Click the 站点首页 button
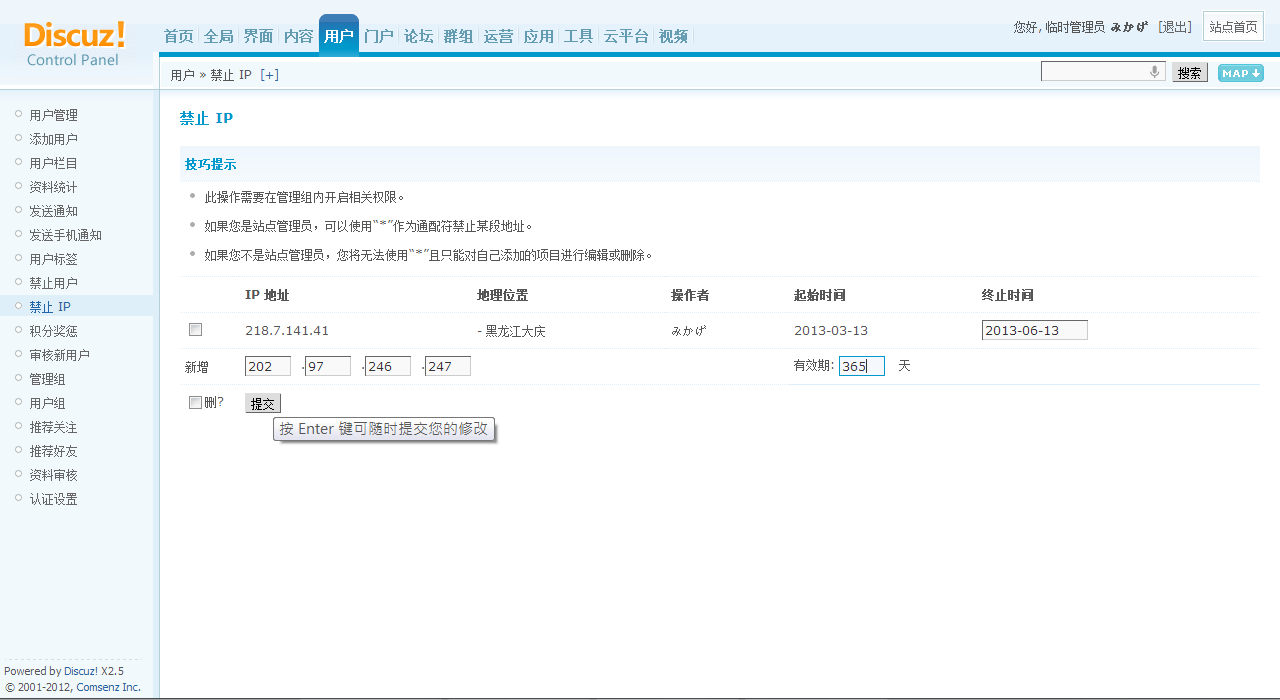 [1234, 27]
